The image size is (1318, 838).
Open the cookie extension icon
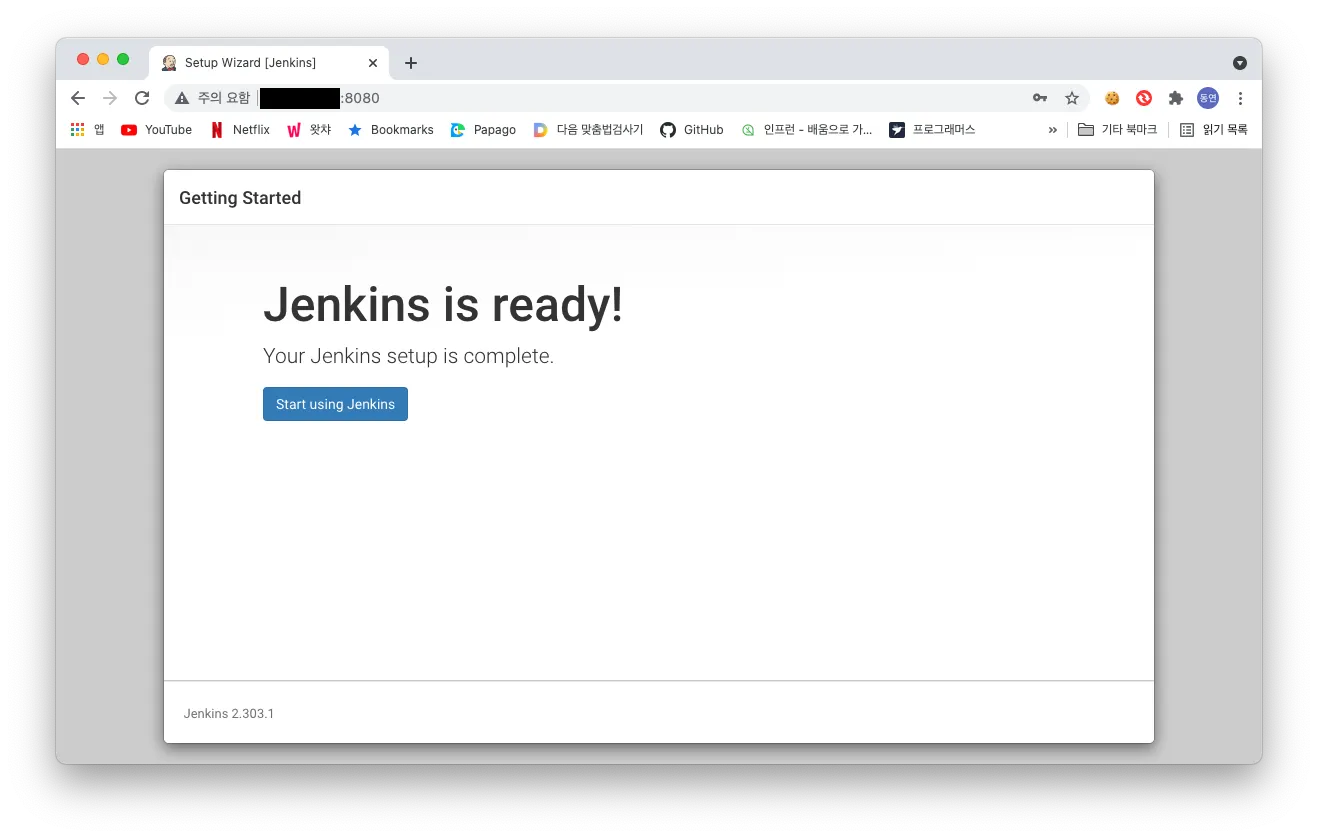(1112, 98)
